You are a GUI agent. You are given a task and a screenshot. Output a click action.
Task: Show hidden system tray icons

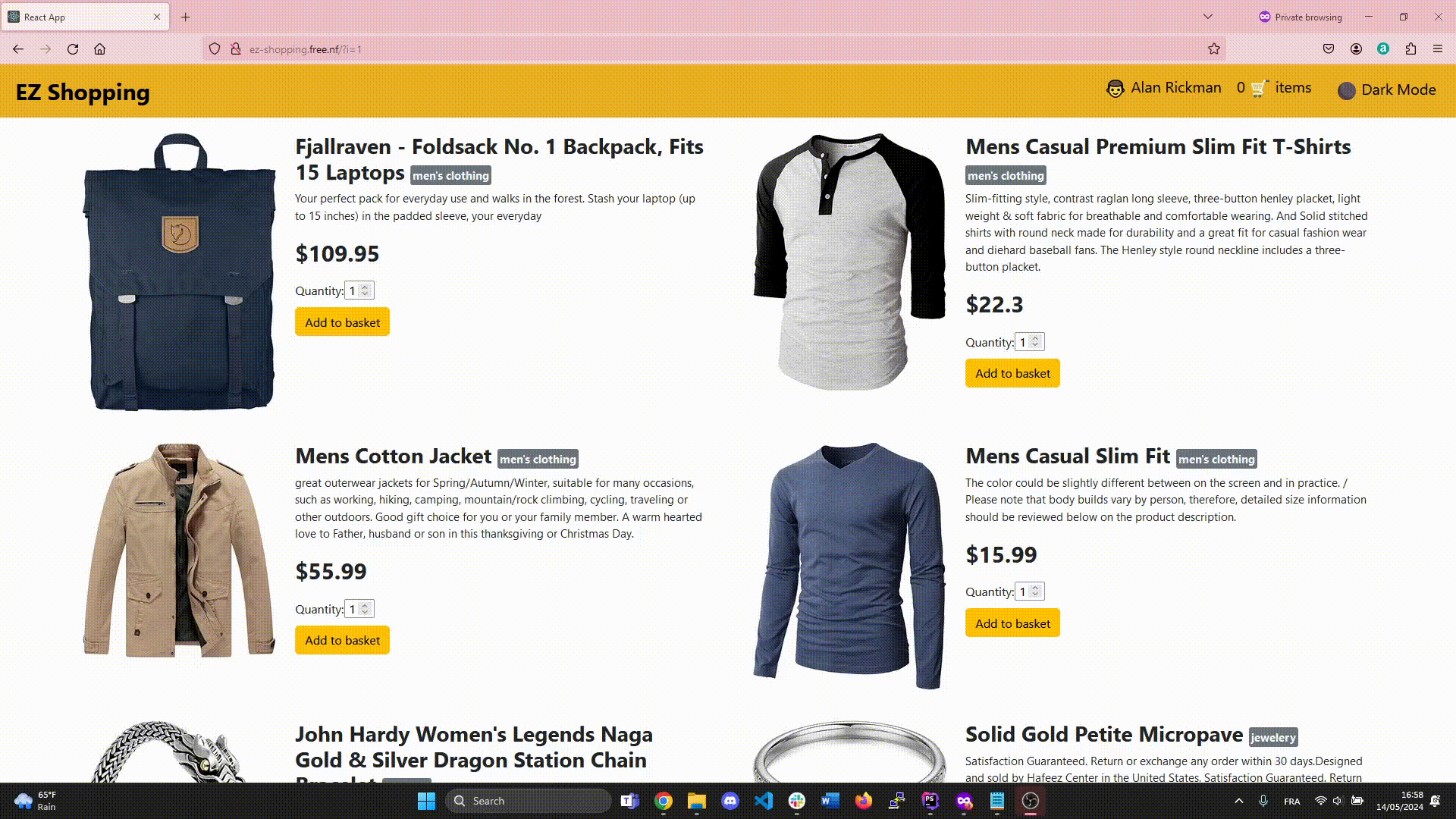(x=1239, y=801)
